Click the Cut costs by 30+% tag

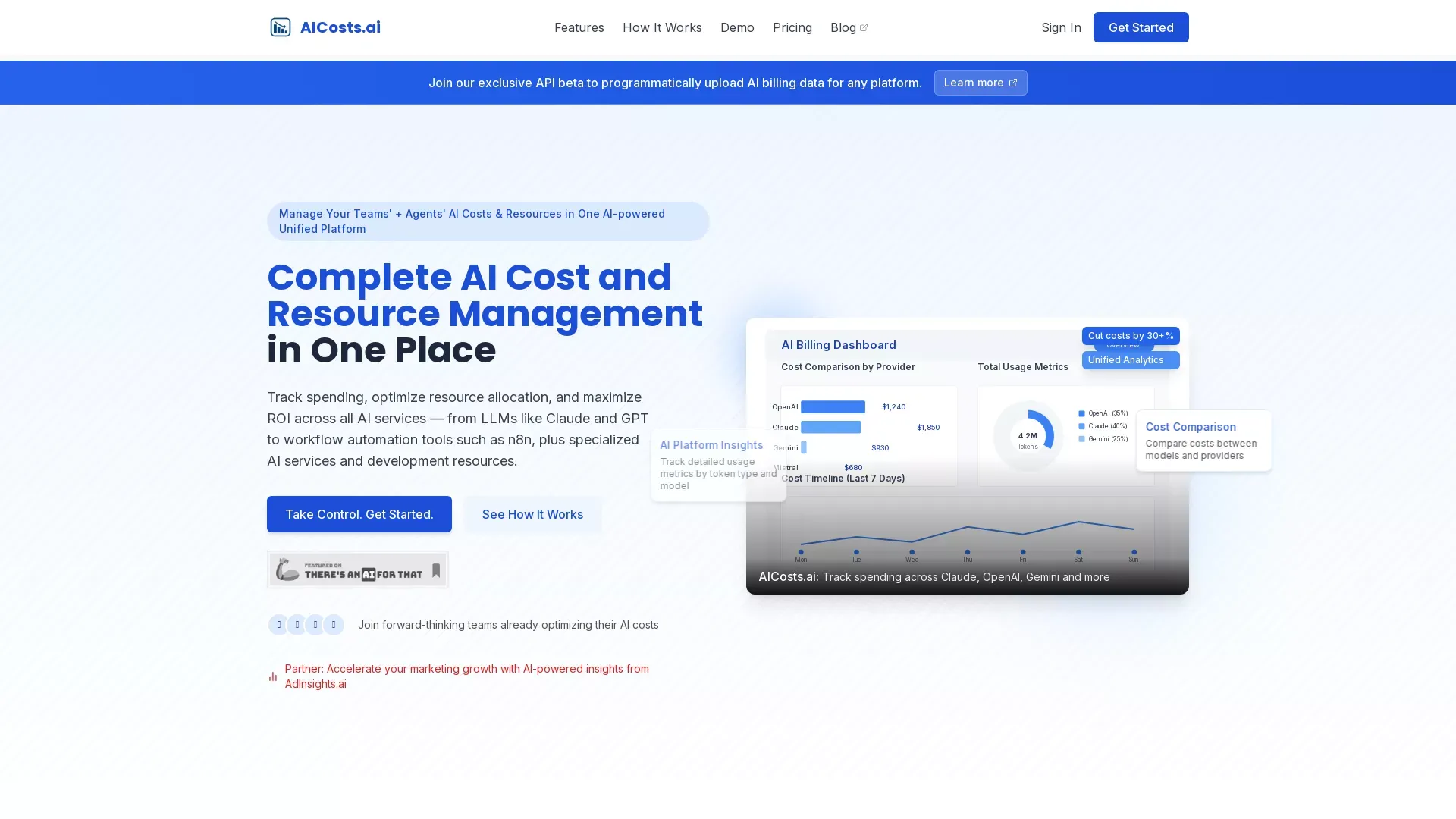(x=1130, y=336)
